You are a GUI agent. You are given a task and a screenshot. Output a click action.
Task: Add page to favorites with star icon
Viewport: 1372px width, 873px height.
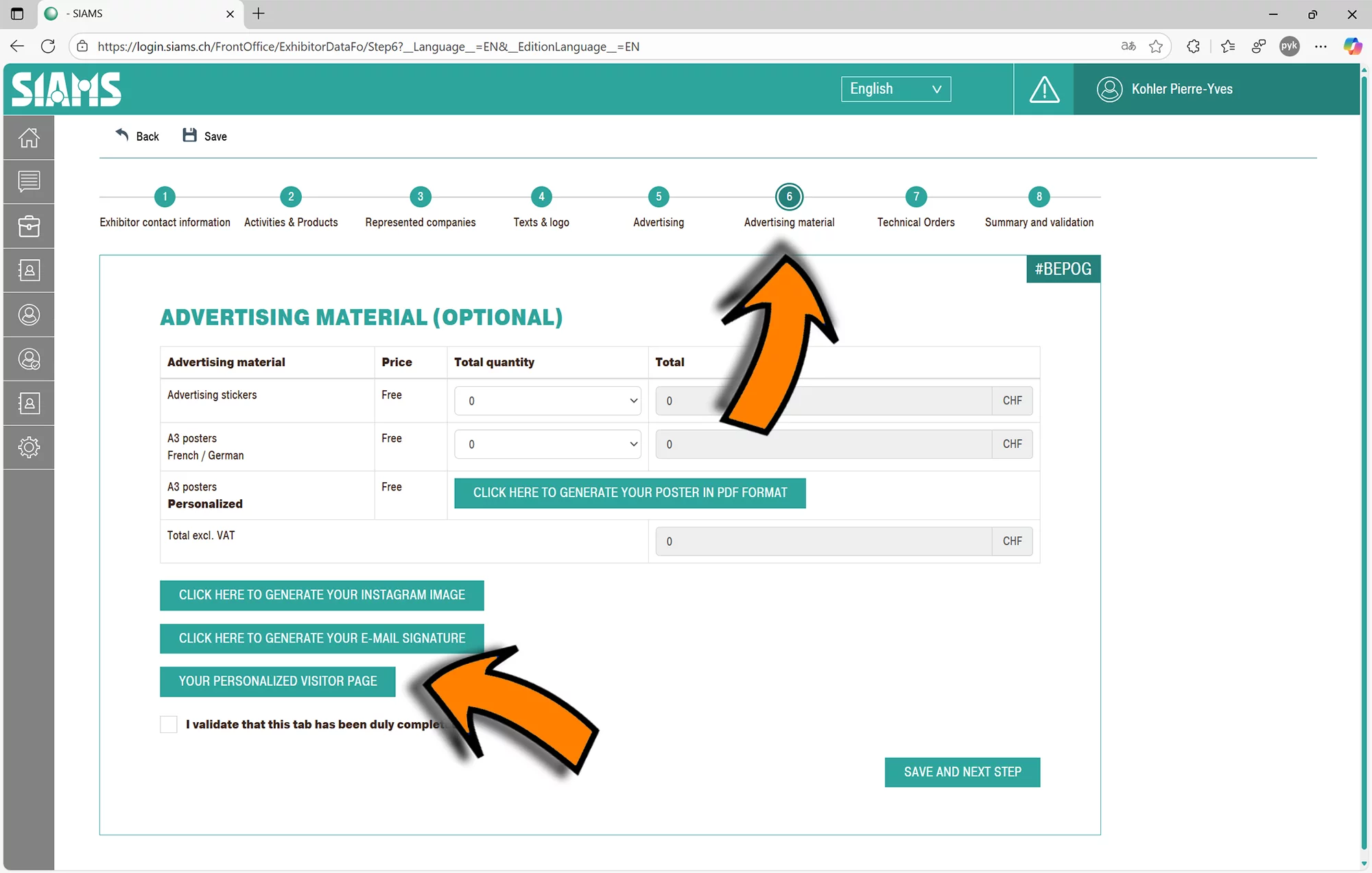(x=1156, y=47)
